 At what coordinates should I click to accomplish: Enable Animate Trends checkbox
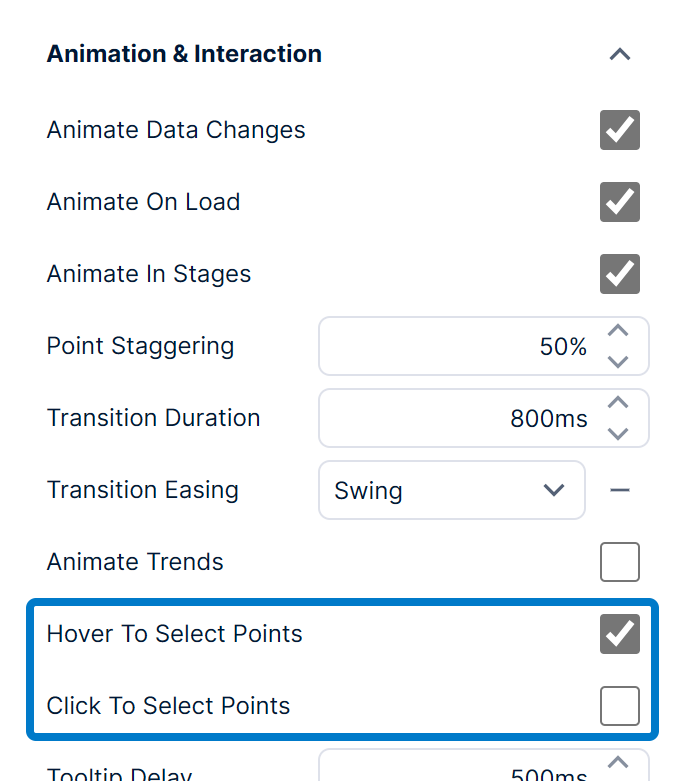[x=620, y=562]
